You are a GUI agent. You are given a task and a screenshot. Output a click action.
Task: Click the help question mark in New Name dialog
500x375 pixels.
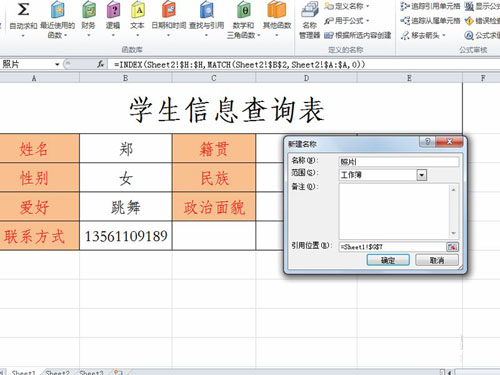pyautogui.click(x=428, y=142)
